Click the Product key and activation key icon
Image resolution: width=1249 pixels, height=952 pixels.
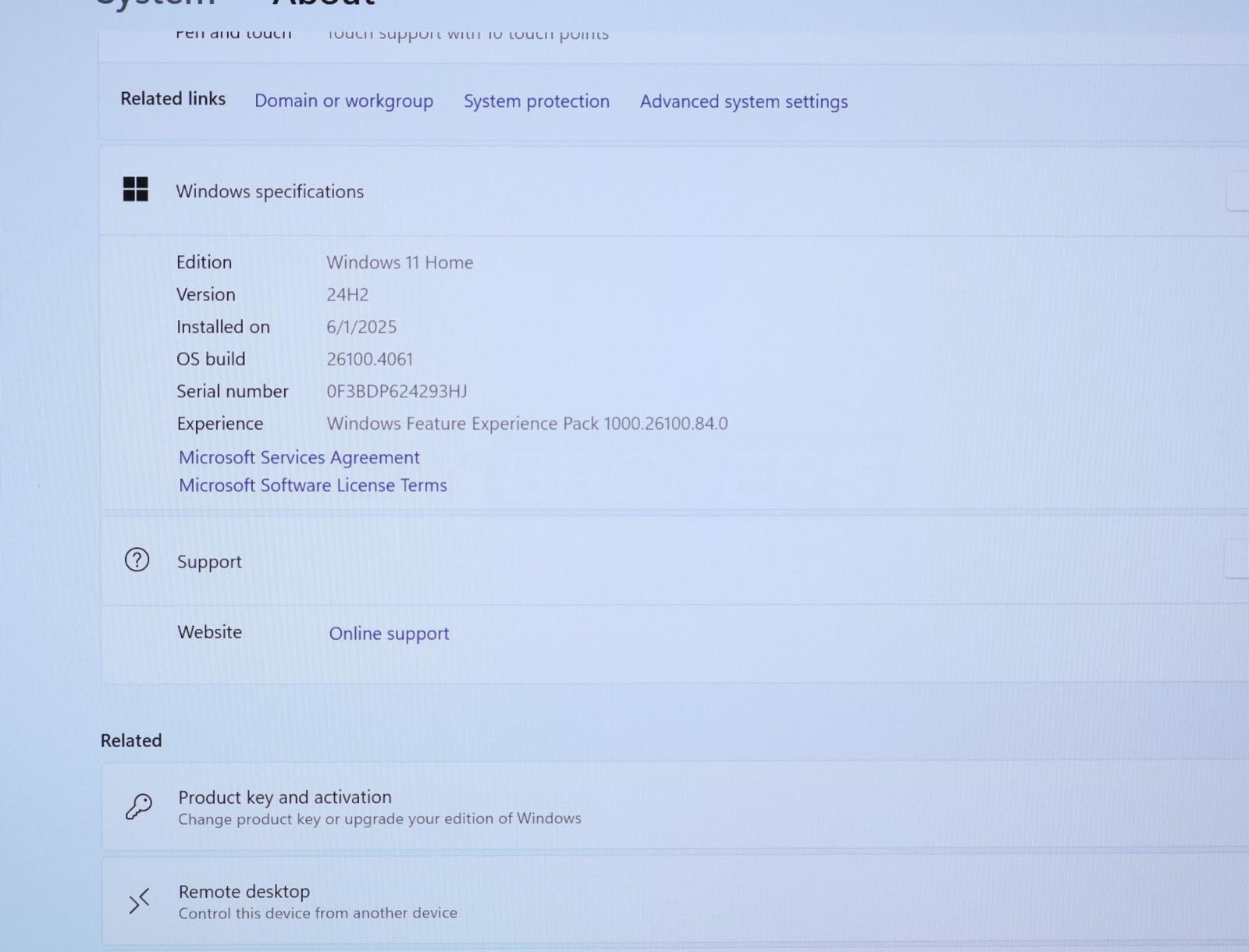(x=139, y=807)
